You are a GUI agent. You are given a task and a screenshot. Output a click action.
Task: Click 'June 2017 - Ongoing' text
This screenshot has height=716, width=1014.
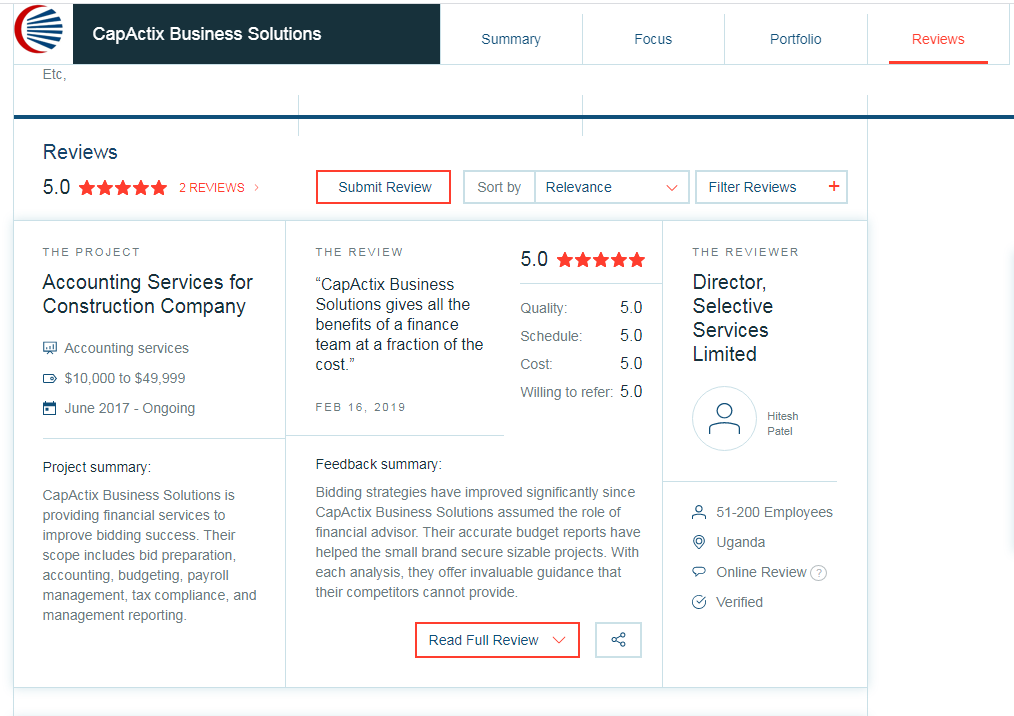coord(129,408)
